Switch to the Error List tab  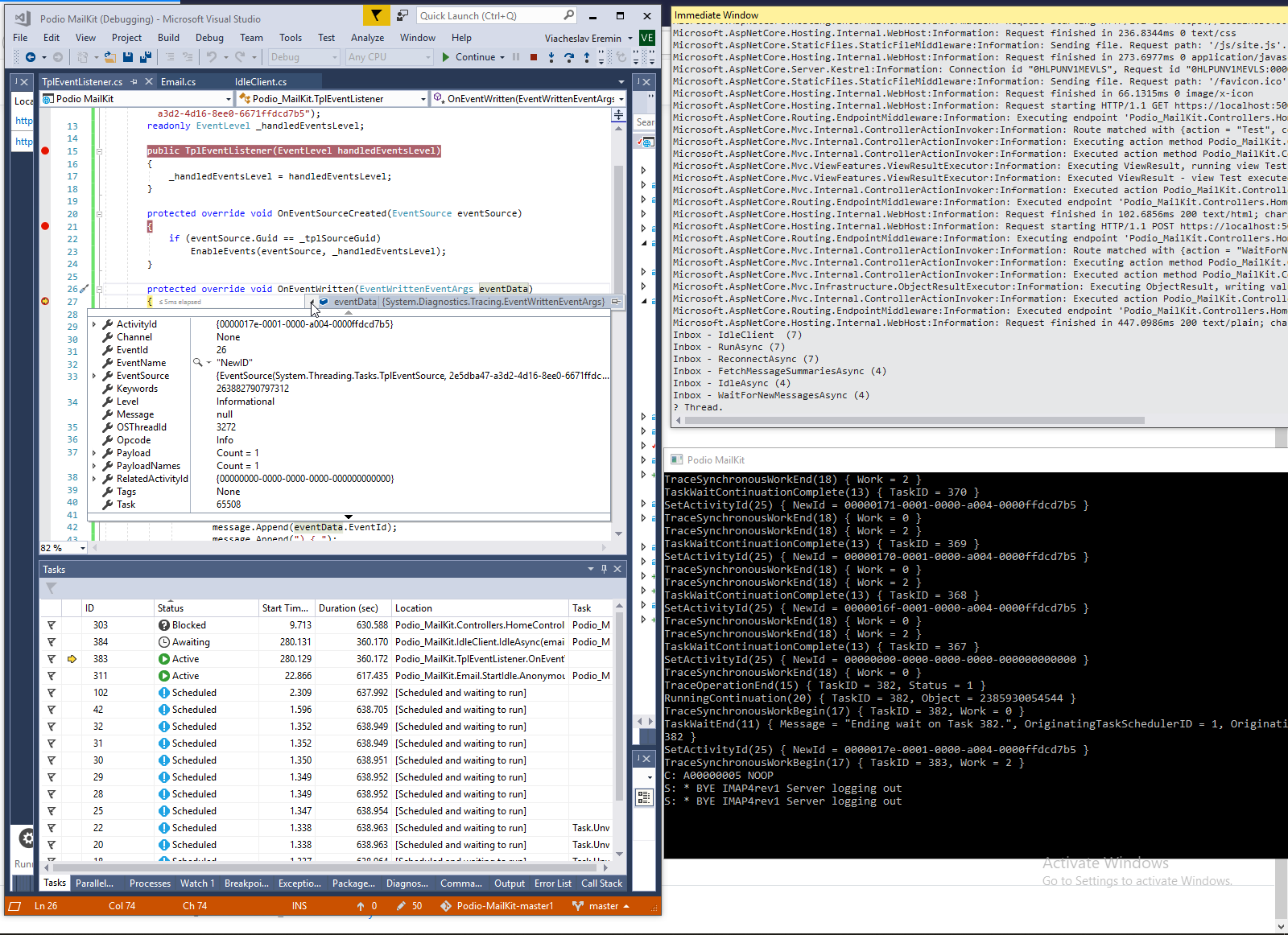pos(553,884)
